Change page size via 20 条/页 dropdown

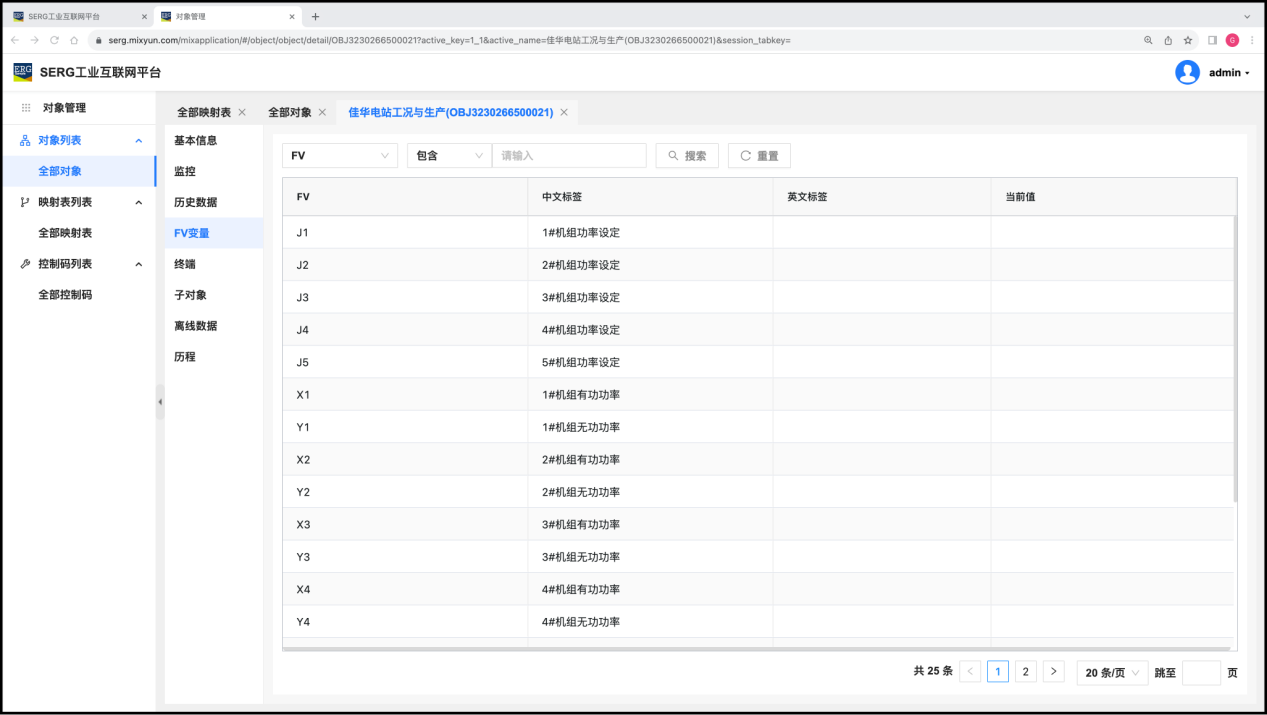(1112, 673)
